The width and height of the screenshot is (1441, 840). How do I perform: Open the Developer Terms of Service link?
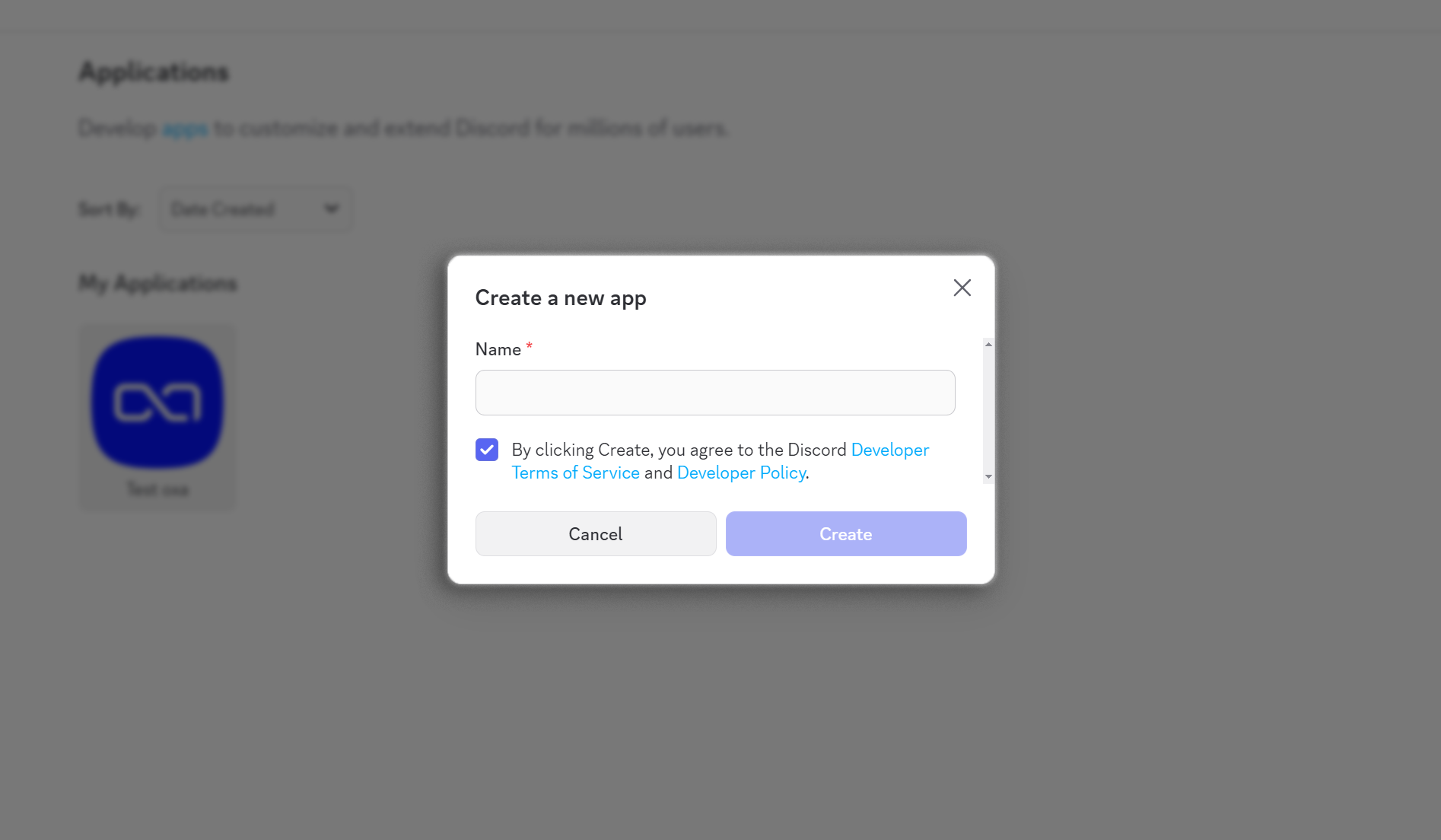pos(576,473)
